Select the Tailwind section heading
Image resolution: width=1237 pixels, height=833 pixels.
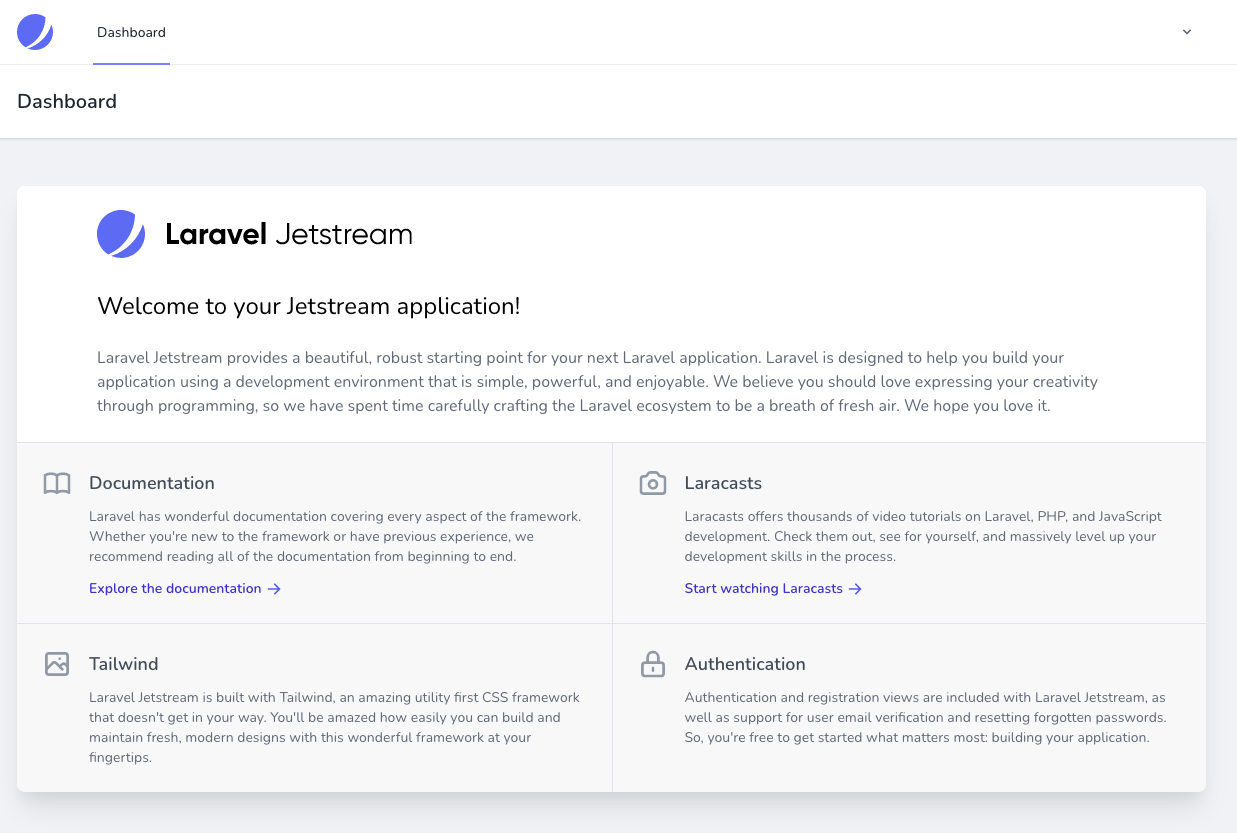124,664
